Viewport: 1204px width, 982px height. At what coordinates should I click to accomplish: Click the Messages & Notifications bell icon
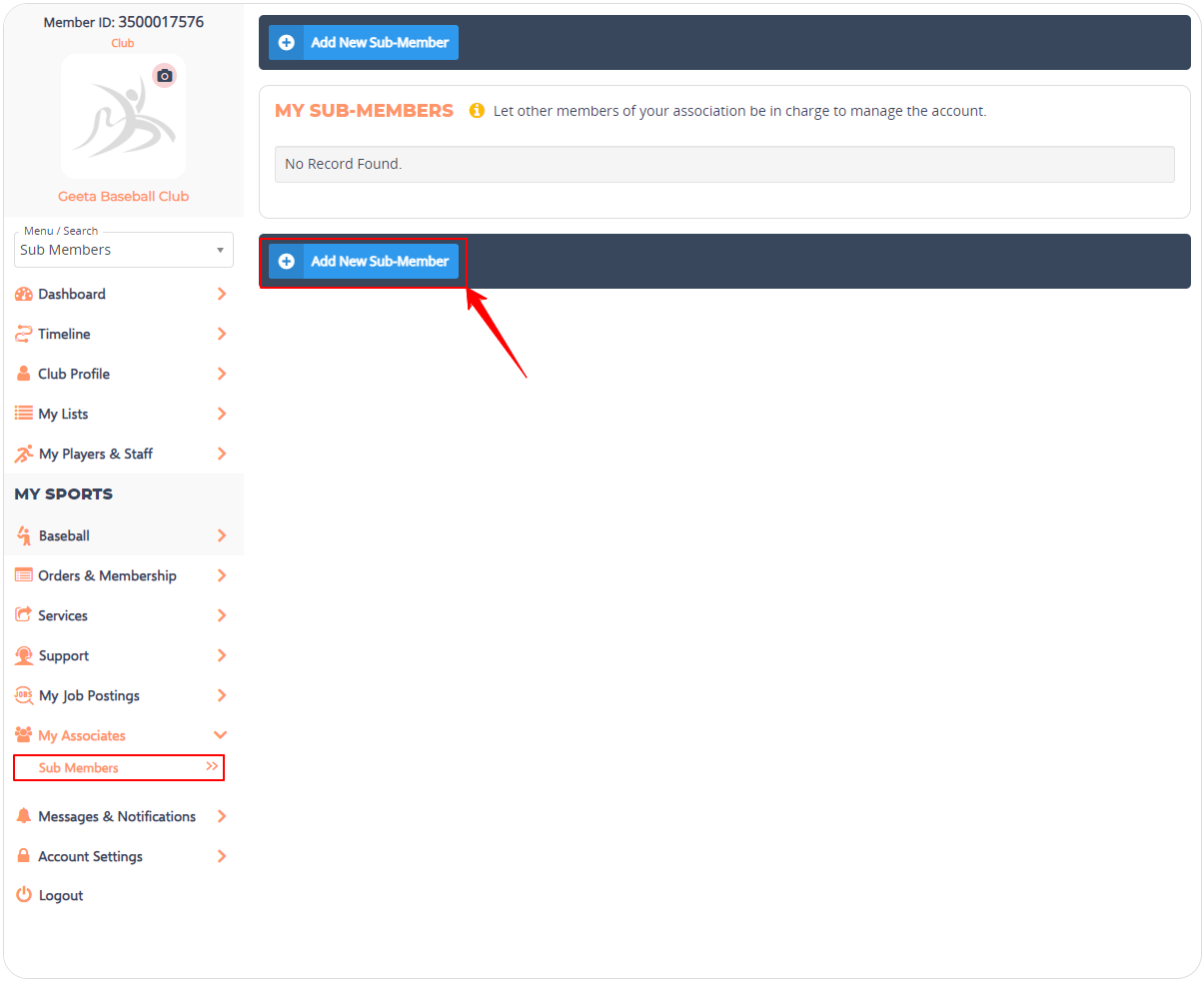click(24, 816)
